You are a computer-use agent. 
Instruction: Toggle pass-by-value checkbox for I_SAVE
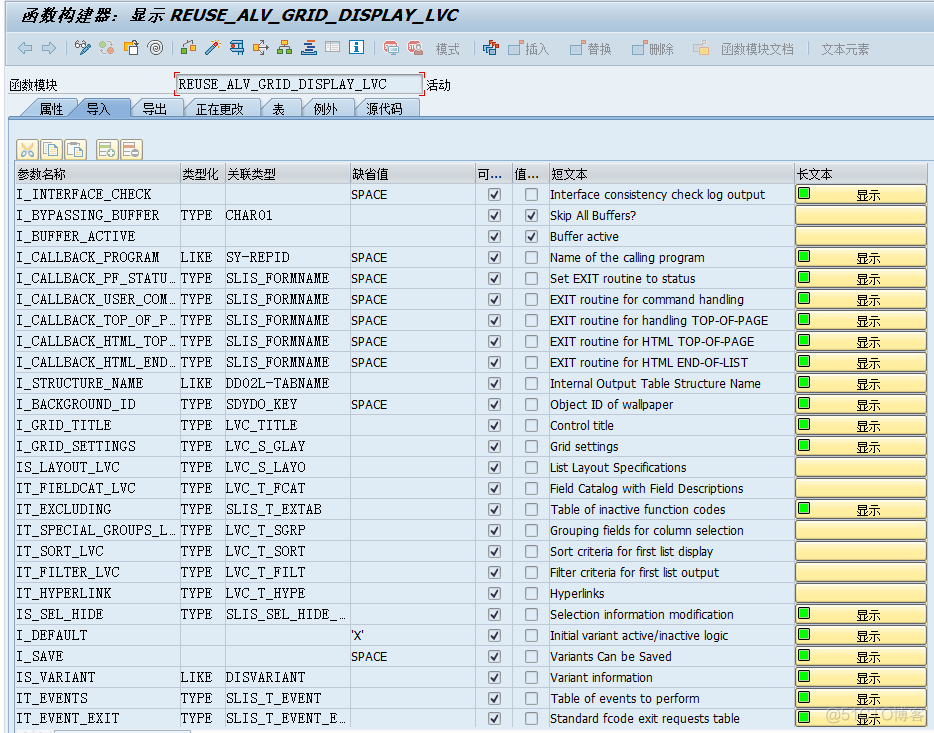click(531, 656)
